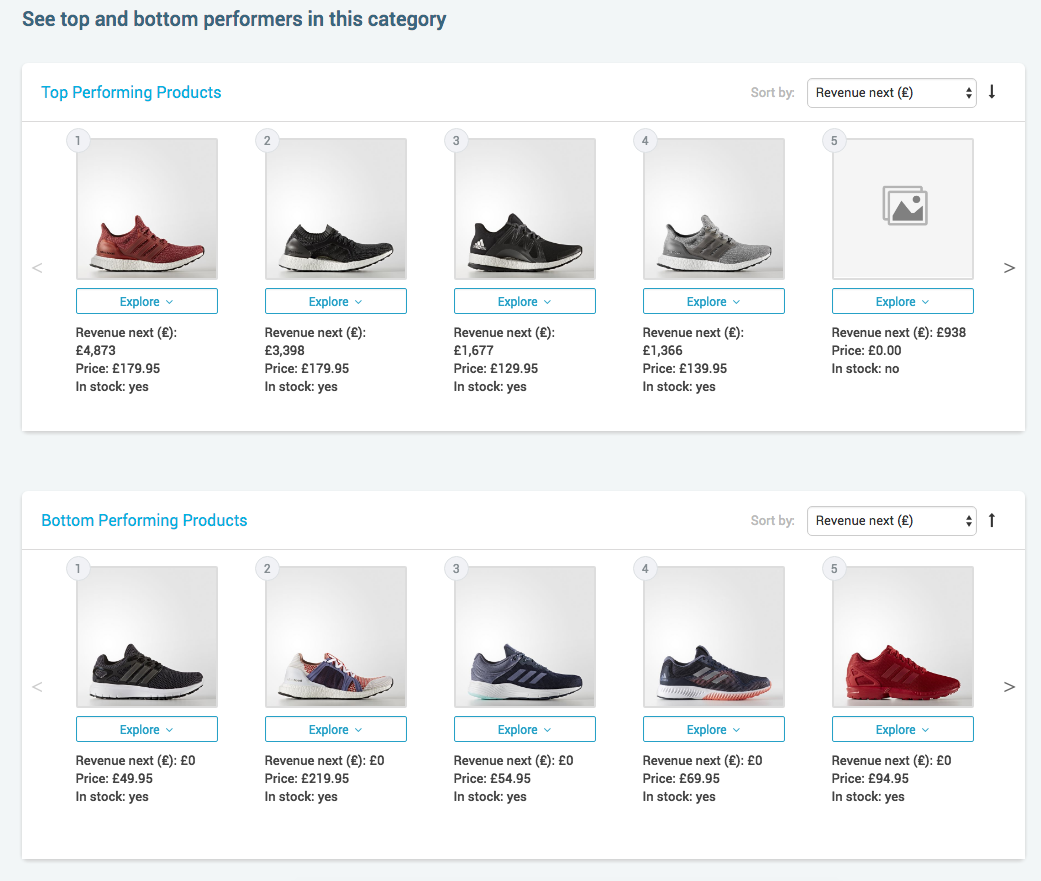Screen dimensions: 1041x881
Task: Select the white and orange shoe thumbnail
Action: pyautogui.click(x=336, y=638)
